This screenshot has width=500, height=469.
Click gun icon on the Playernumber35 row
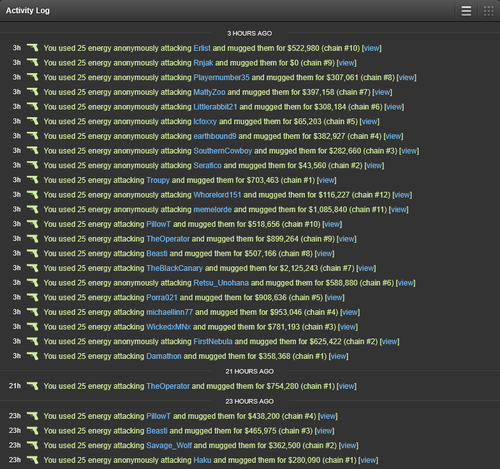pos(33,77)
